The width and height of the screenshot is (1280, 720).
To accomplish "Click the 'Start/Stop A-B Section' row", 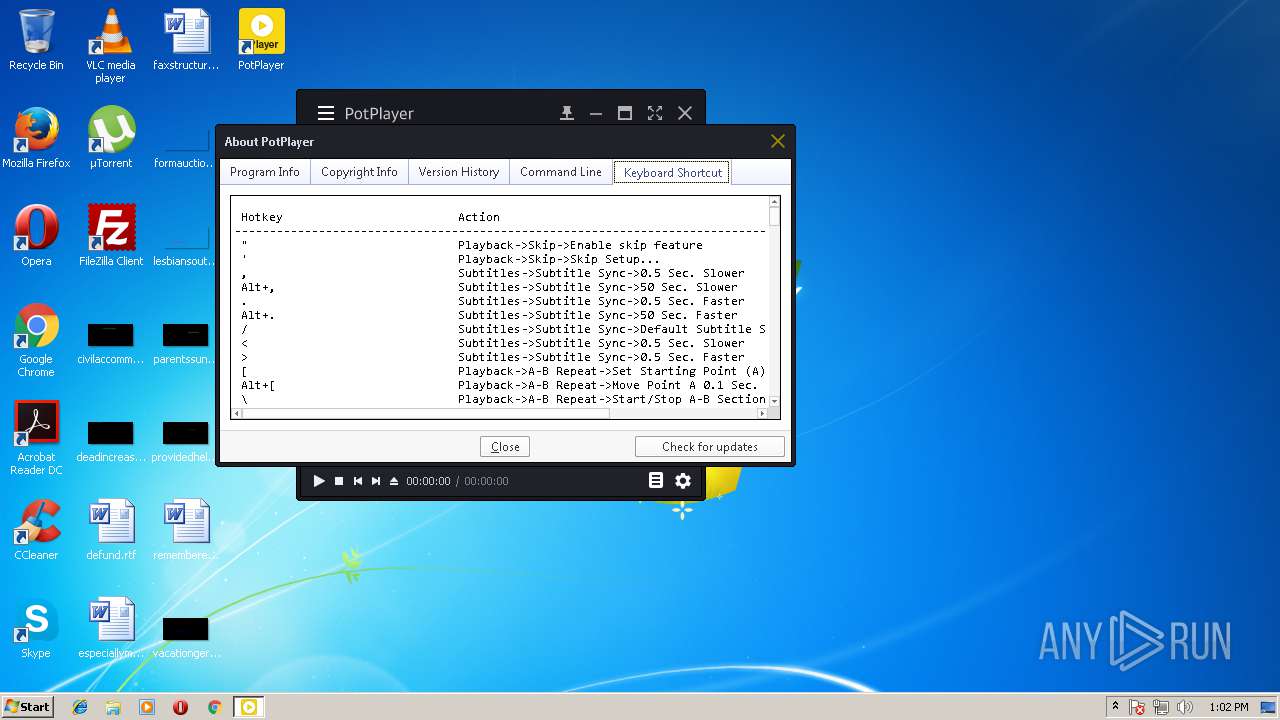I will tap(501, 399).
